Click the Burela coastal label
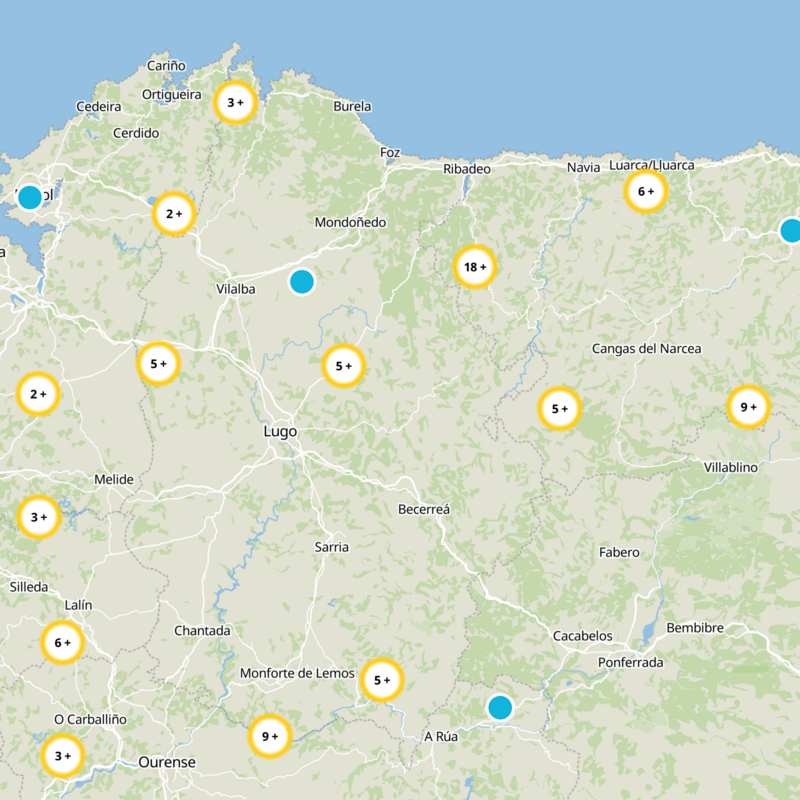The height and width of the screenshot is (800, 800). tap(352, 107)
